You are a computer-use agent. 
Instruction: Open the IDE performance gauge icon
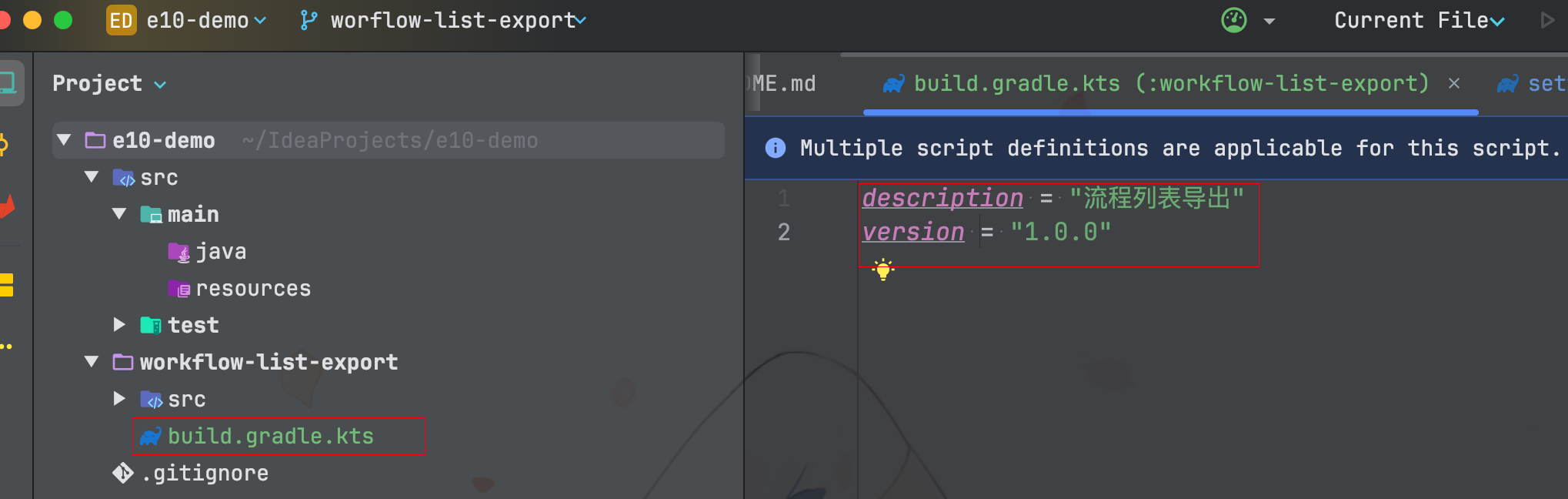pyautogui.click(x=1234, y=20)
